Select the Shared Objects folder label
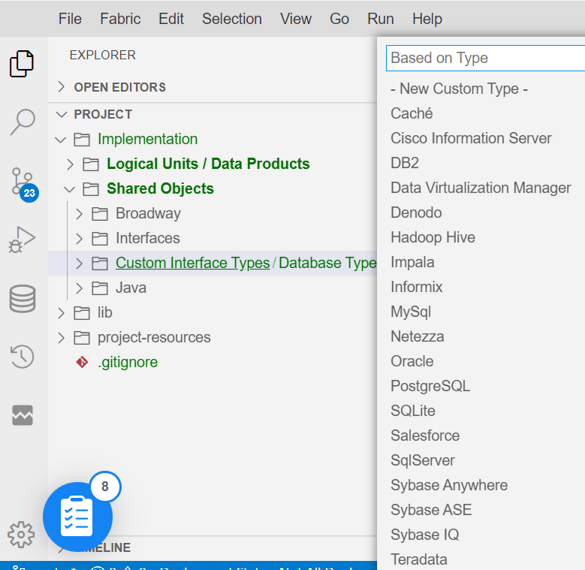585x570 pixels. click(x=160, y=189)
